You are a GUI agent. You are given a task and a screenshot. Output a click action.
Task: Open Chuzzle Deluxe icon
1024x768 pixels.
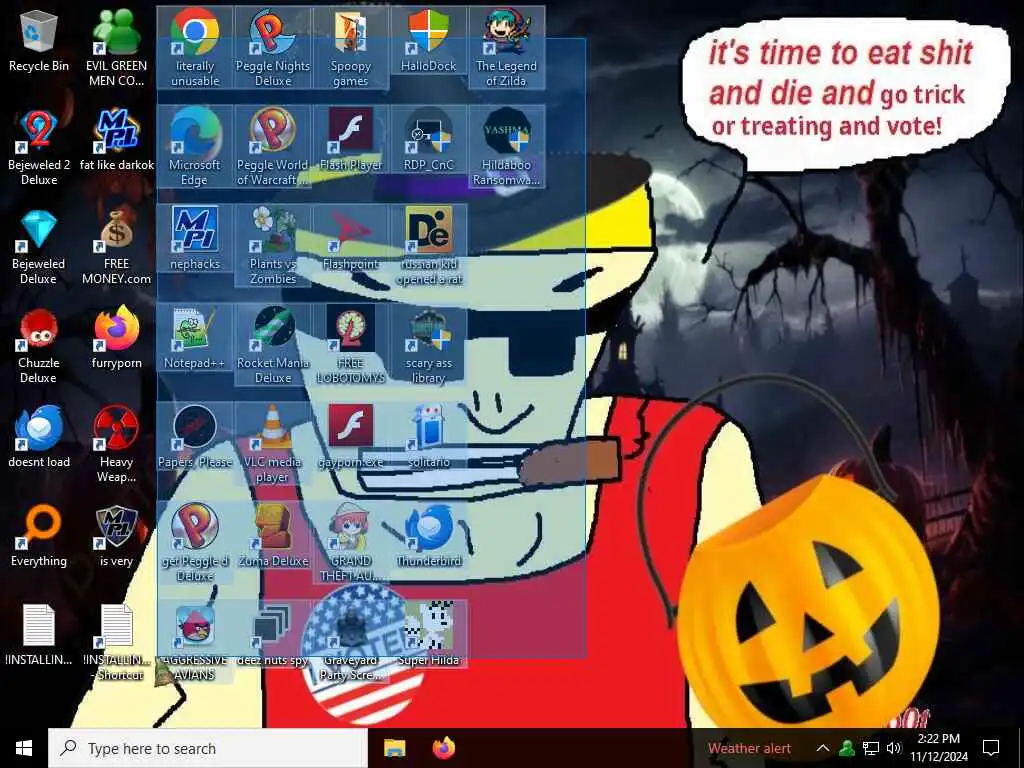(39, 345)
